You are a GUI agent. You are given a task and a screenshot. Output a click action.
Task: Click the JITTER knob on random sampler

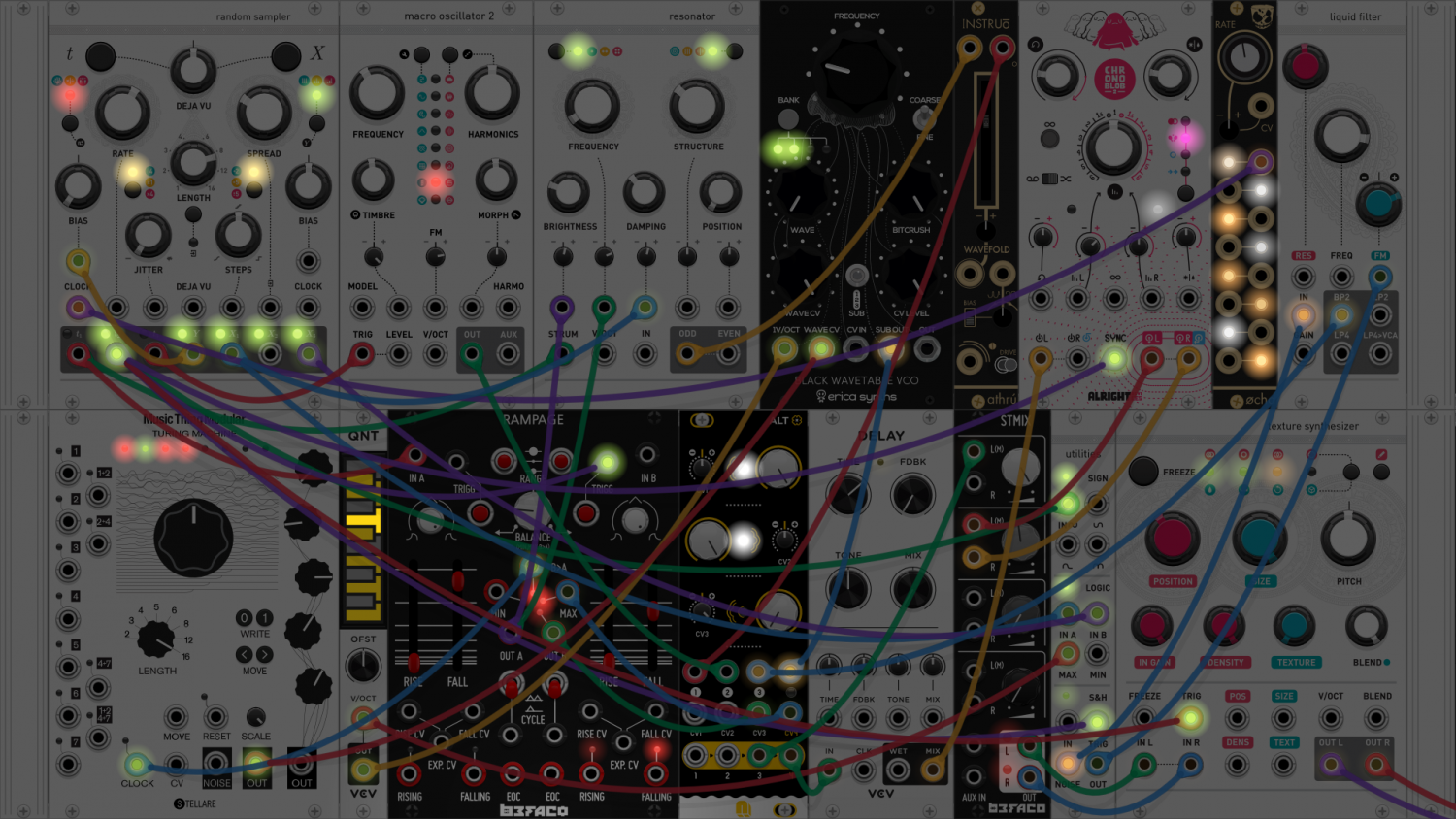point(149,234)
